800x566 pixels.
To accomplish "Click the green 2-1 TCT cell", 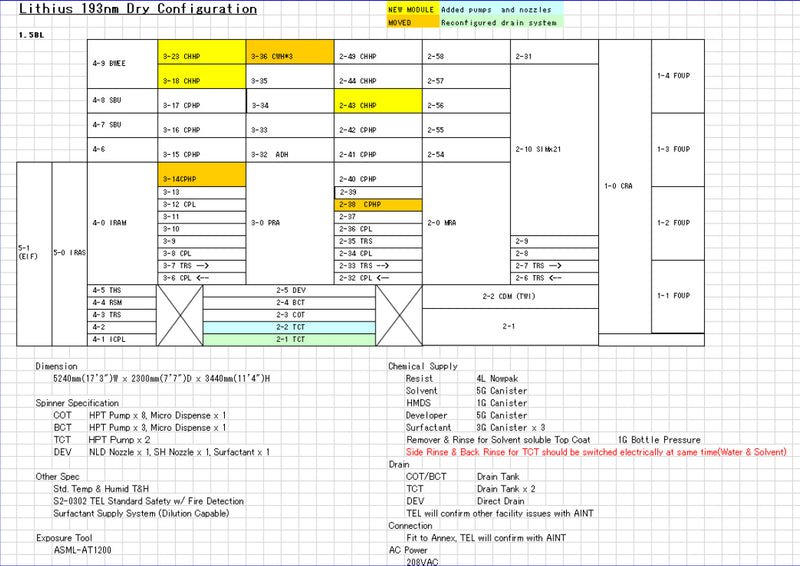I will tap(289, 340).
